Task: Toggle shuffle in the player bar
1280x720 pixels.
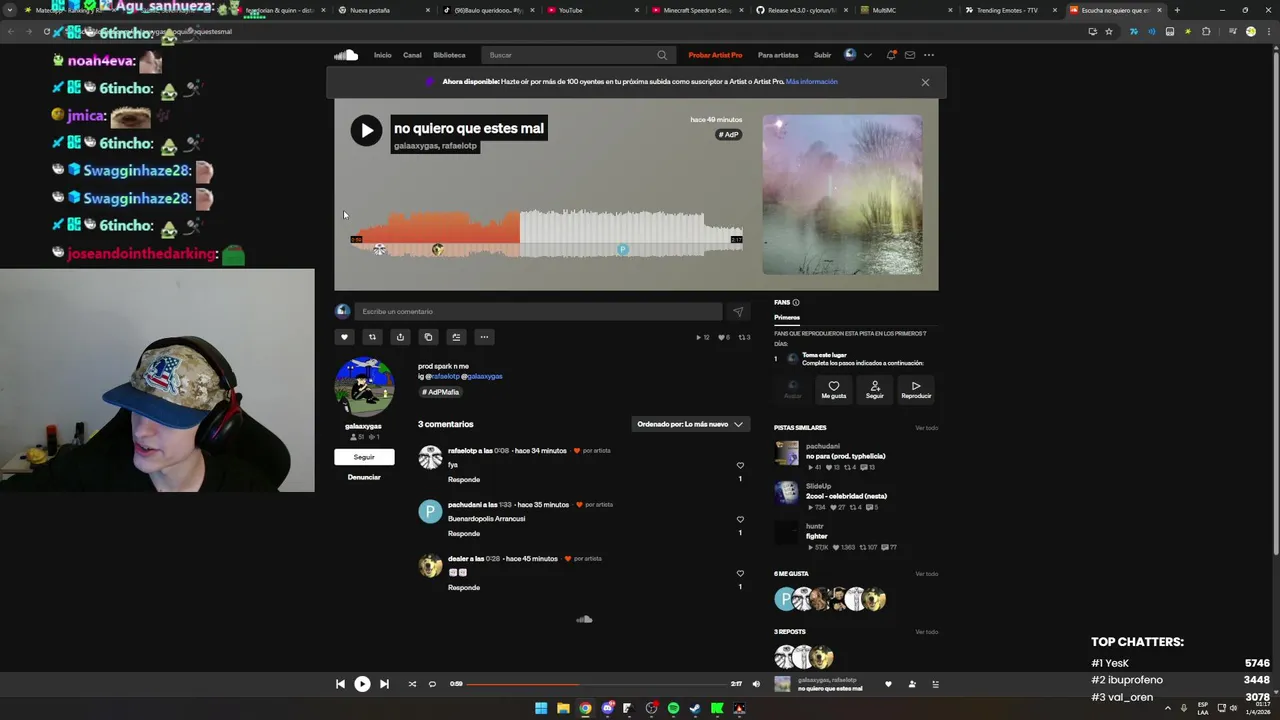Action: pos(412,684)
